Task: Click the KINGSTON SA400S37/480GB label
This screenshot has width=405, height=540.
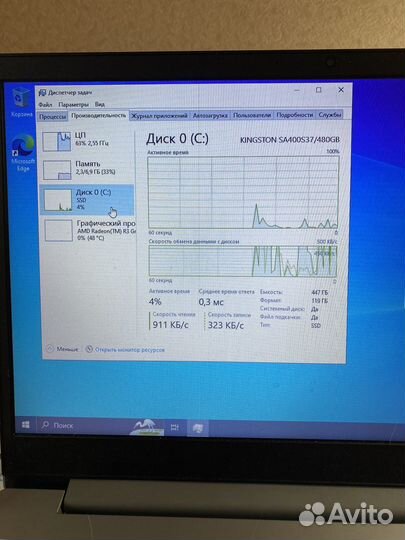Action: 290,139
